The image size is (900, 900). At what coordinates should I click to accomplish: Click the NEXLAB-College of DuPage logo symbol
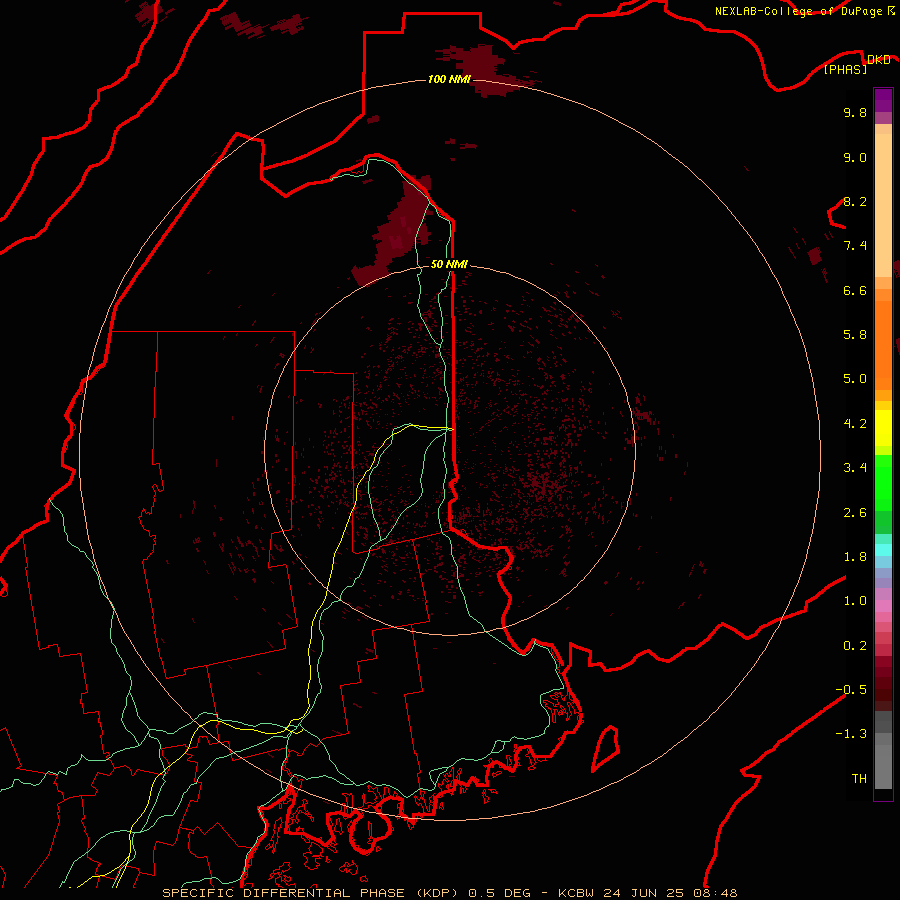tap(891, 10)
